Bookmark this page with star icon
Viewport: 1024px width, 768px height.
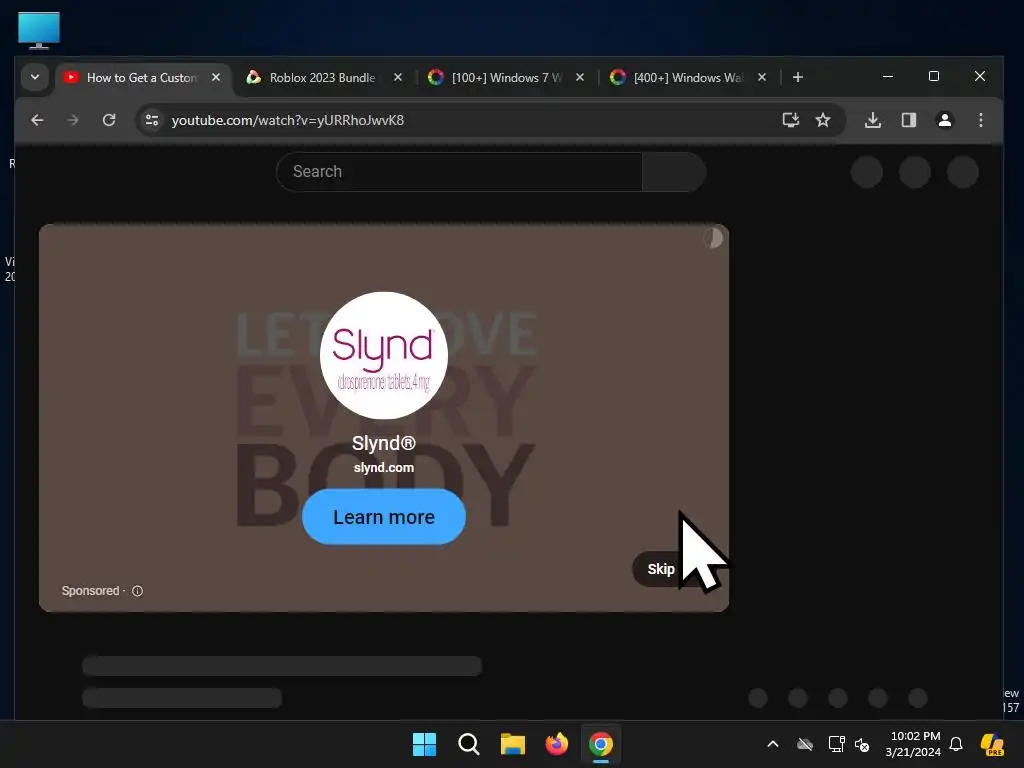(x=823, y=120)
